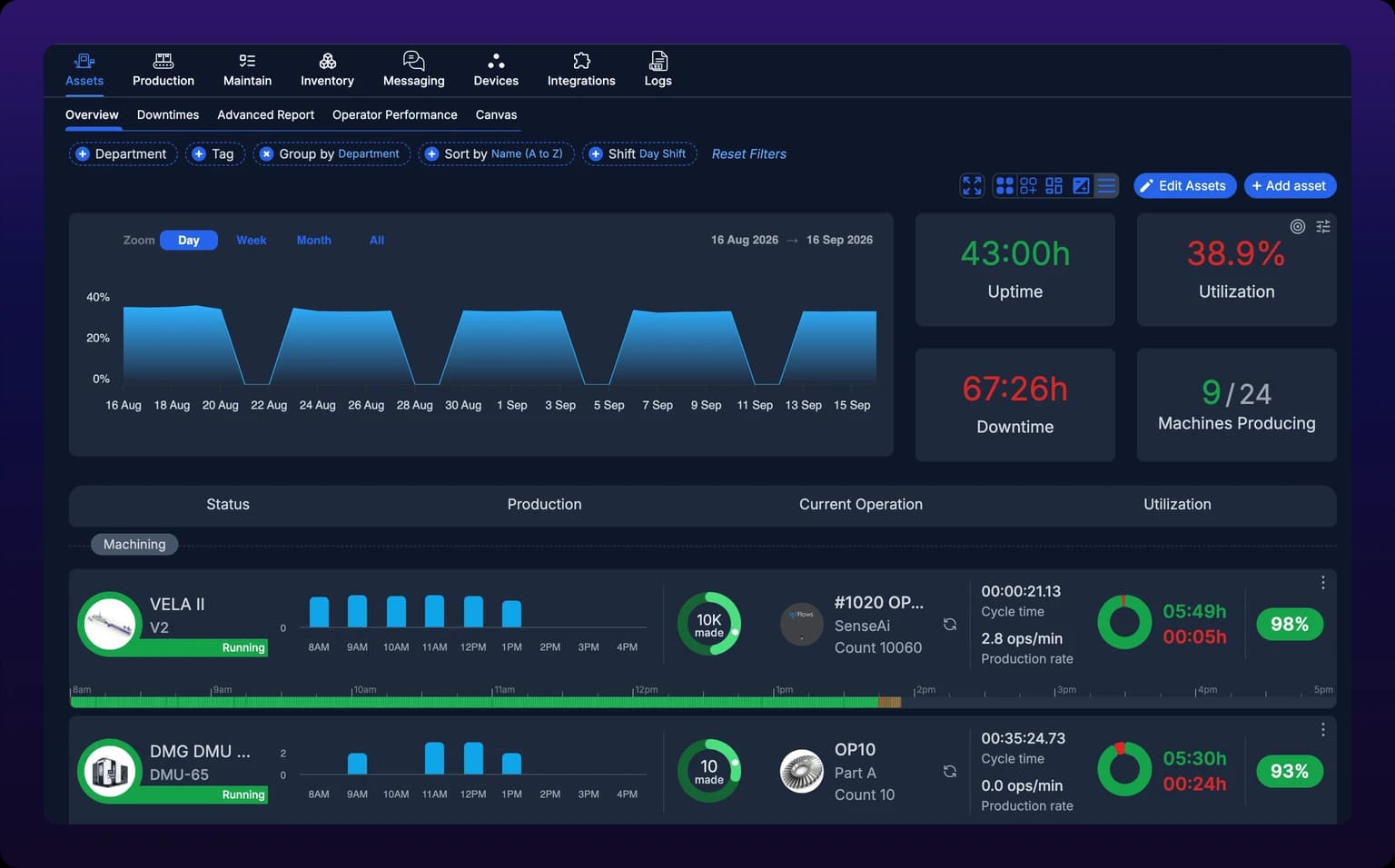
Task: Open the Messaging chat icon
Action: pyautogui.click(x=414, y=61)
